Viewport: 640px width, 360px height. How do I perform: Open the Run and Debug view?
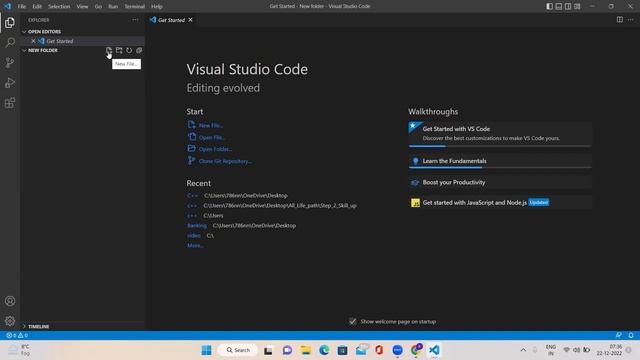[x=10, y=82]
